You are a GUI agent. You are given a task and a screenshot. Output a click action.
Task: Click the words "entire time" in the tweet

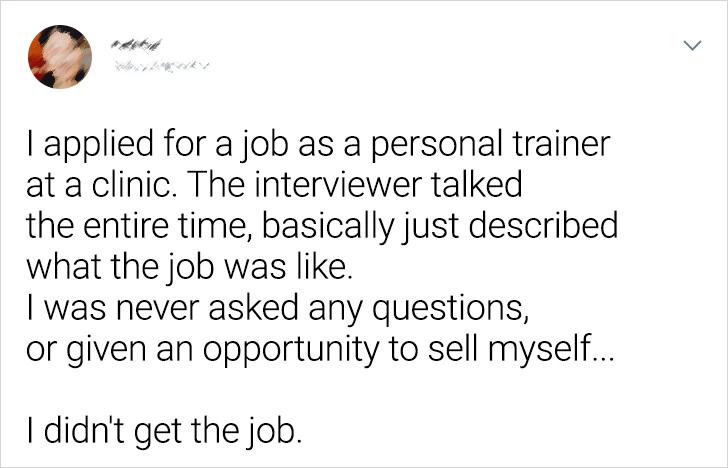(162, 222)
